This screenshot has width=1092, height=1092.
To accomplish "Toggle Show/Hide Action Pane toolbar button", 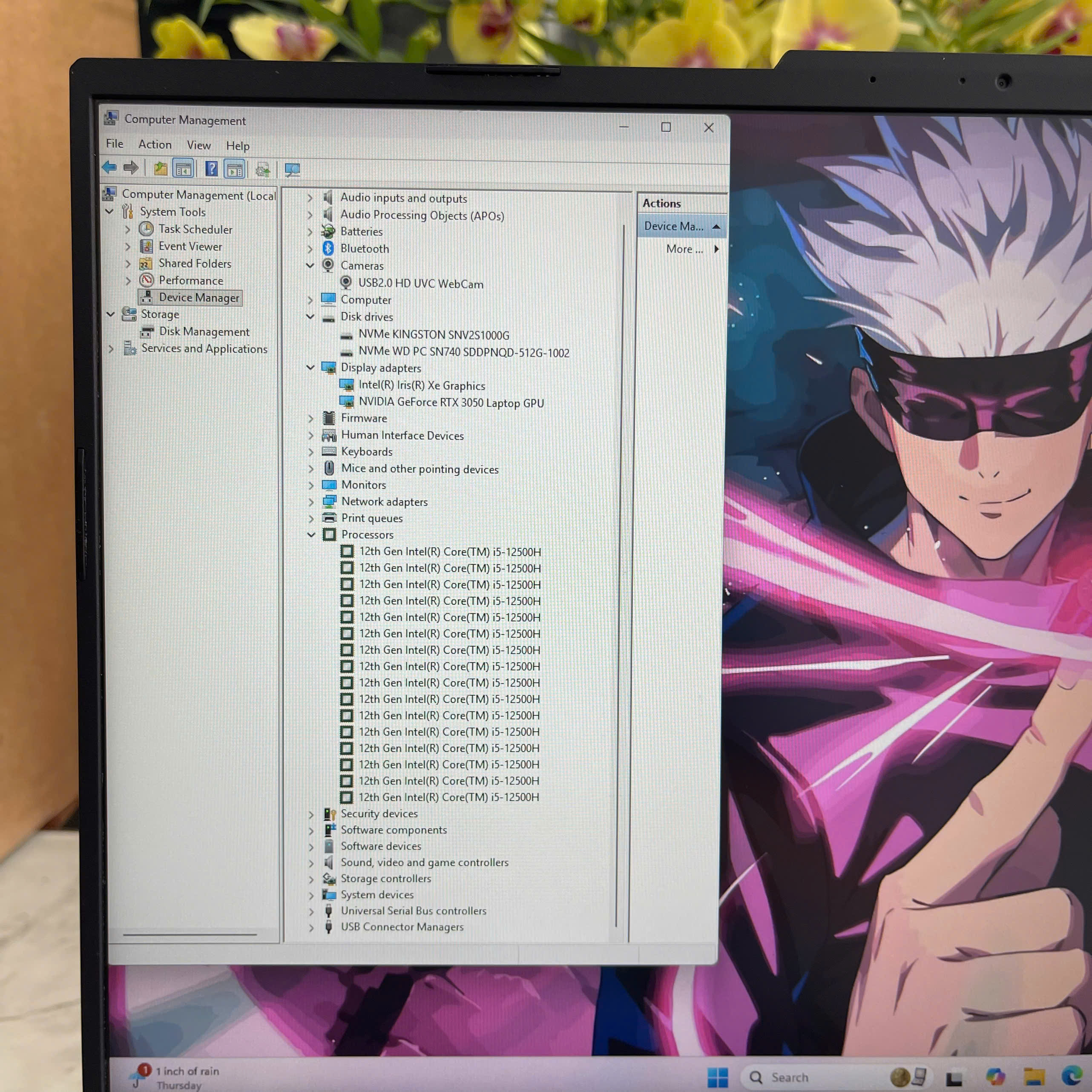I will [x=235, y=169].
